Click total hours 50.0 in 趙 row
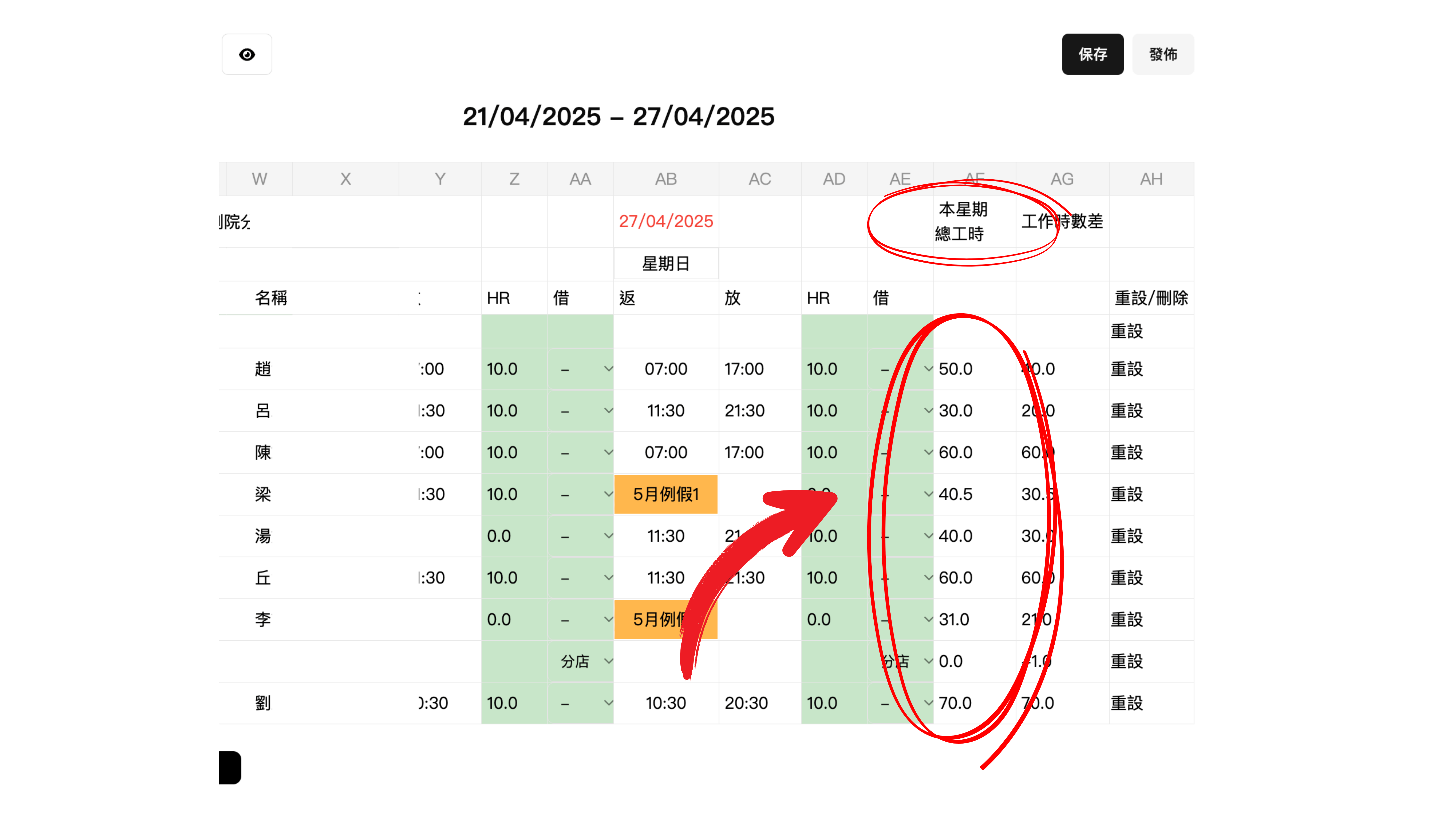Image resolution: width=1456 pixels, height=819 pixels. coord(975,369)
